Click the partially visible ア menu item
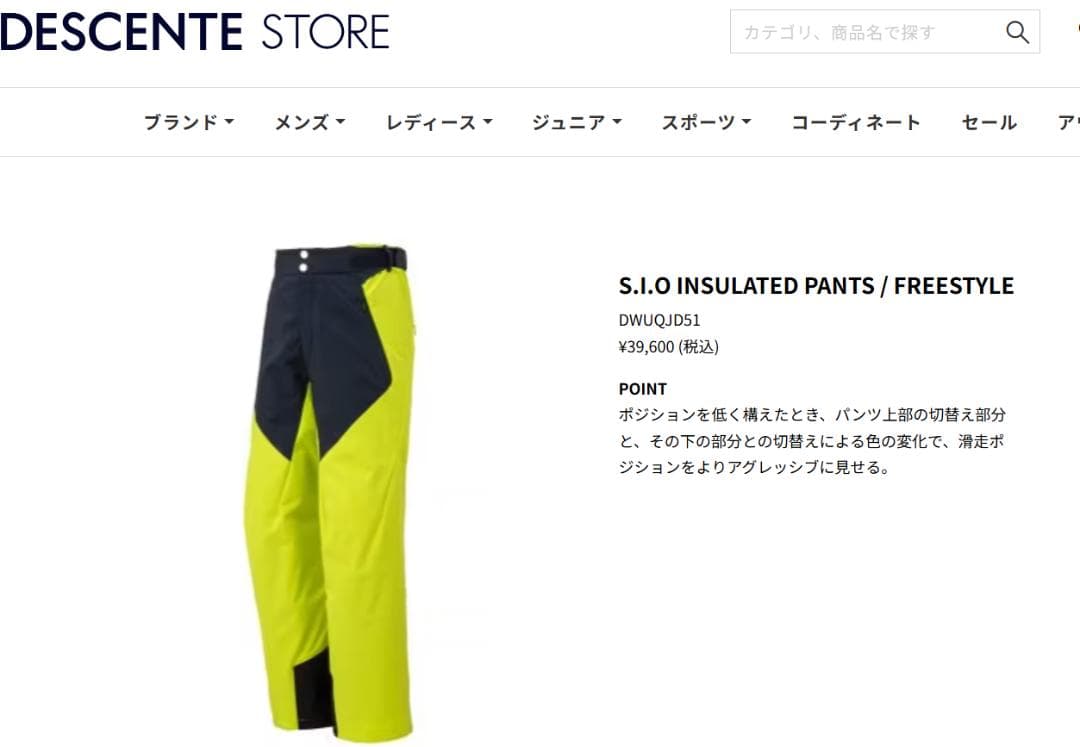Viewport: 1080px width, 747px height. point(1068,123)
